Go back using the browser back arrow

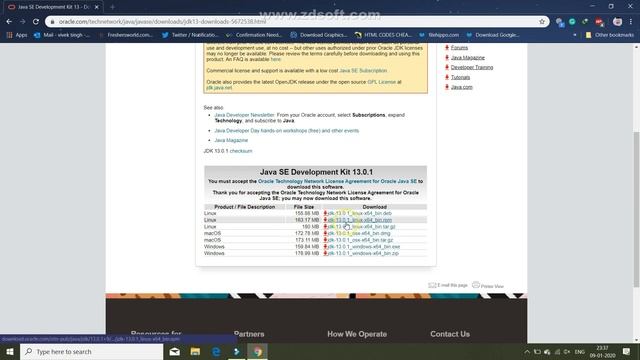click(9, 22)
